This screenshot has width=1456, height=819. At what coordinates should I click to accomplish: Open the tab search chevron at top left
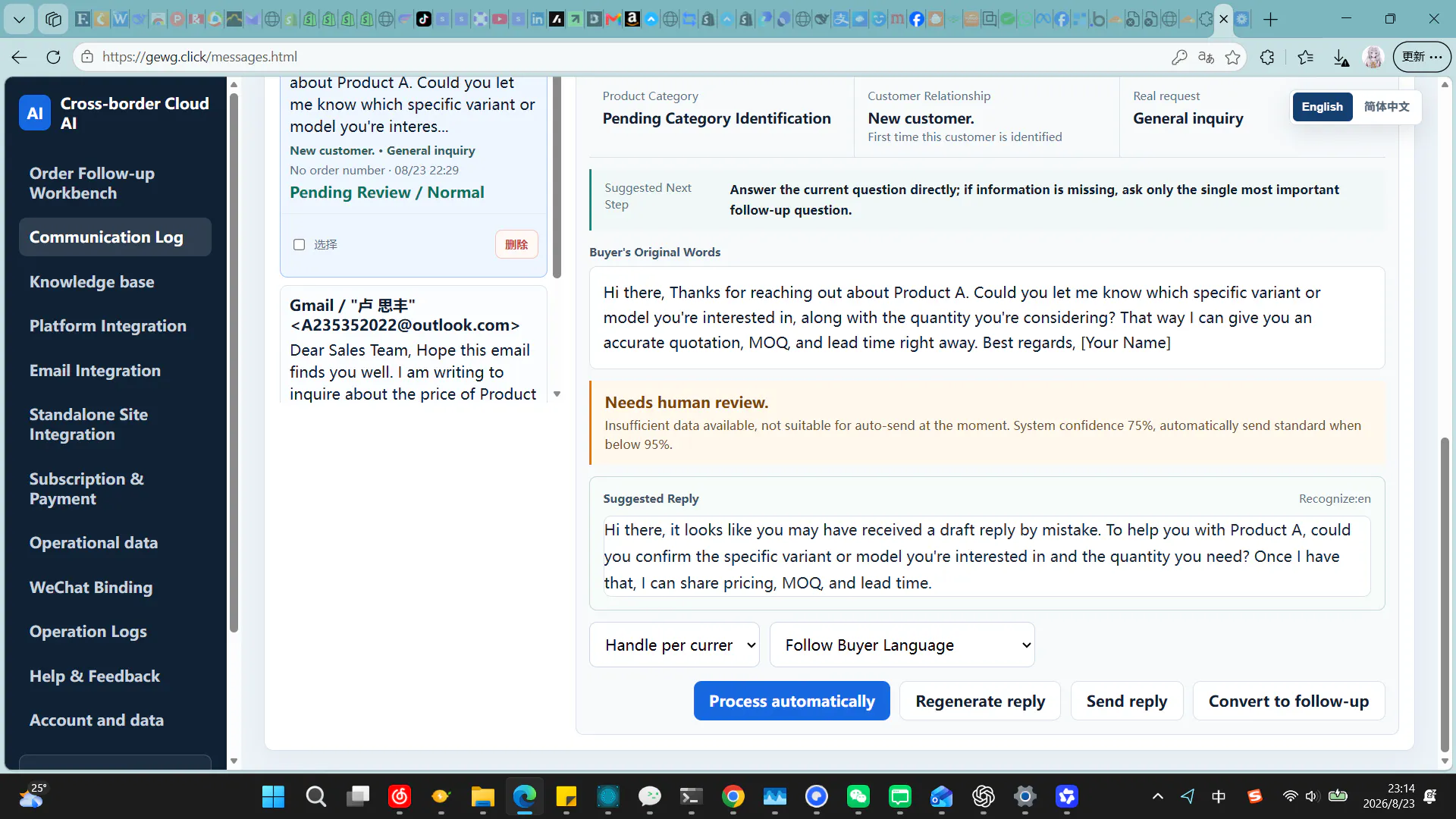tap(19, 19)
